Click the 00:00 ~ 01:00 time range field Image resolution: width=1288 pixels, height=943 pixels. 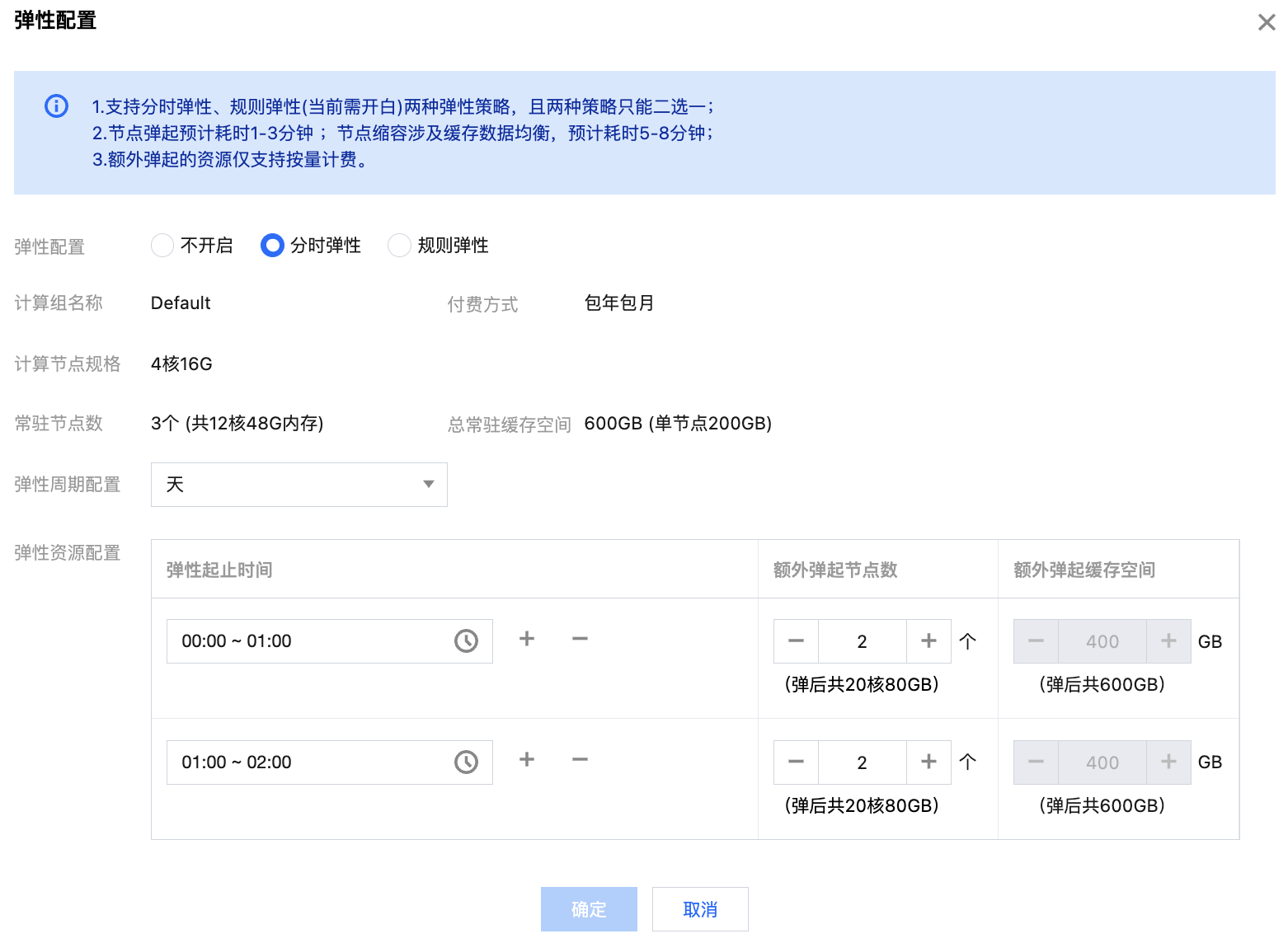tap(313, 641)
